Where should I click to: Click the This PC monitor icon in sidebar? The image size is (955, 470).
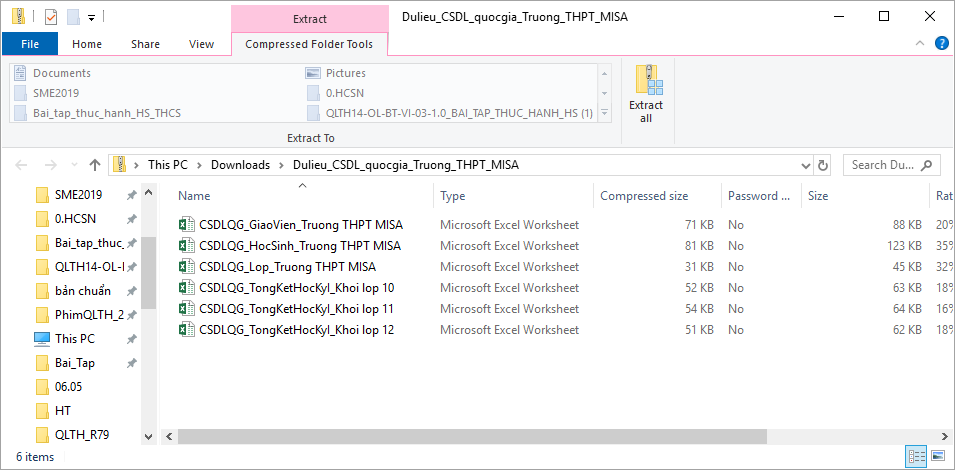click(42, 338)
